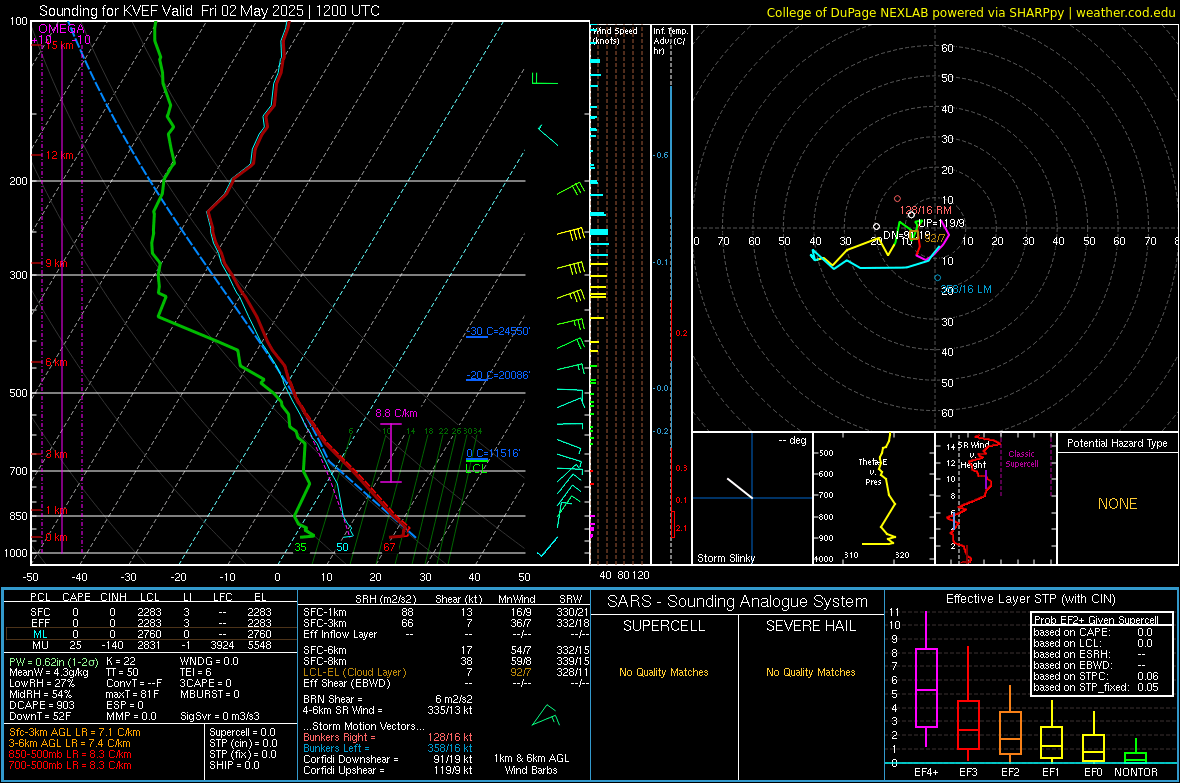Click the sounding title for KVEF
This screenshot has width=1180, height=783.
[x=209, y=11]
